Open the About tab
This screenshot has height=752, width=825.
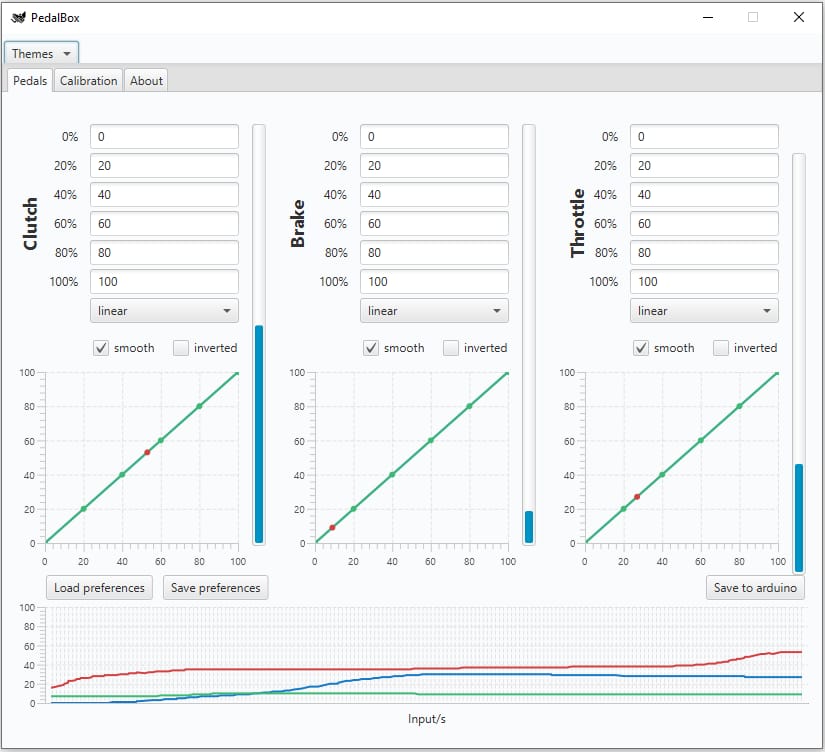pyautogui.click(x=146, y=81)
